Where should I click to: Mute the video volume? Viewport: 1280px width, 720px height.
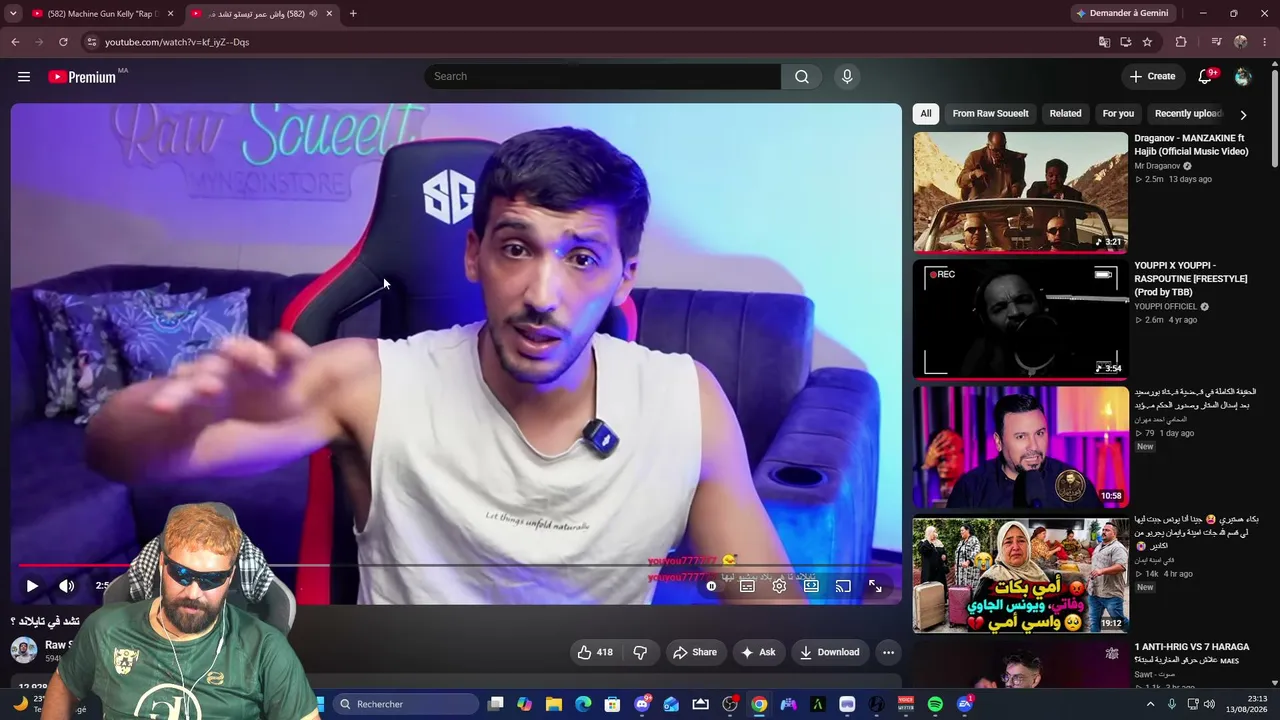pyautogui.click(x=66, y=586)
